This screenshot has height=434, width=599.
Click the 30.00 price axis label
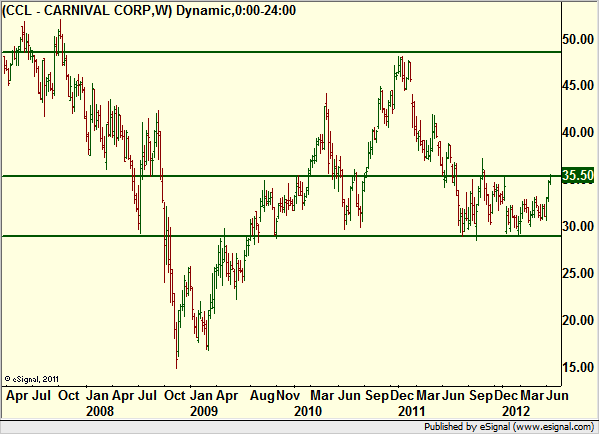(578, 226)
